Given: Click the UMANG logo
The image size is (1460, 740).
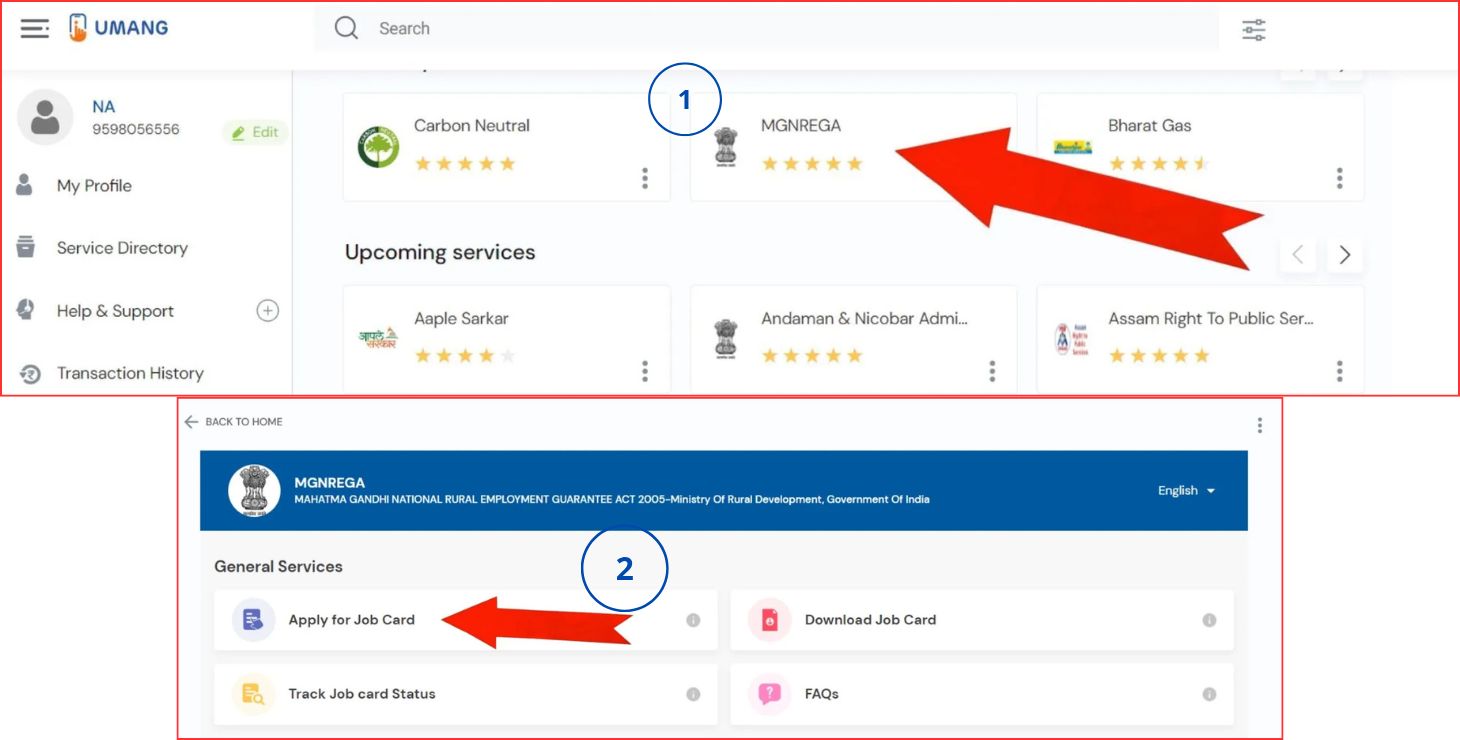Looking at the screenshot, I should (x=118, y=28).
